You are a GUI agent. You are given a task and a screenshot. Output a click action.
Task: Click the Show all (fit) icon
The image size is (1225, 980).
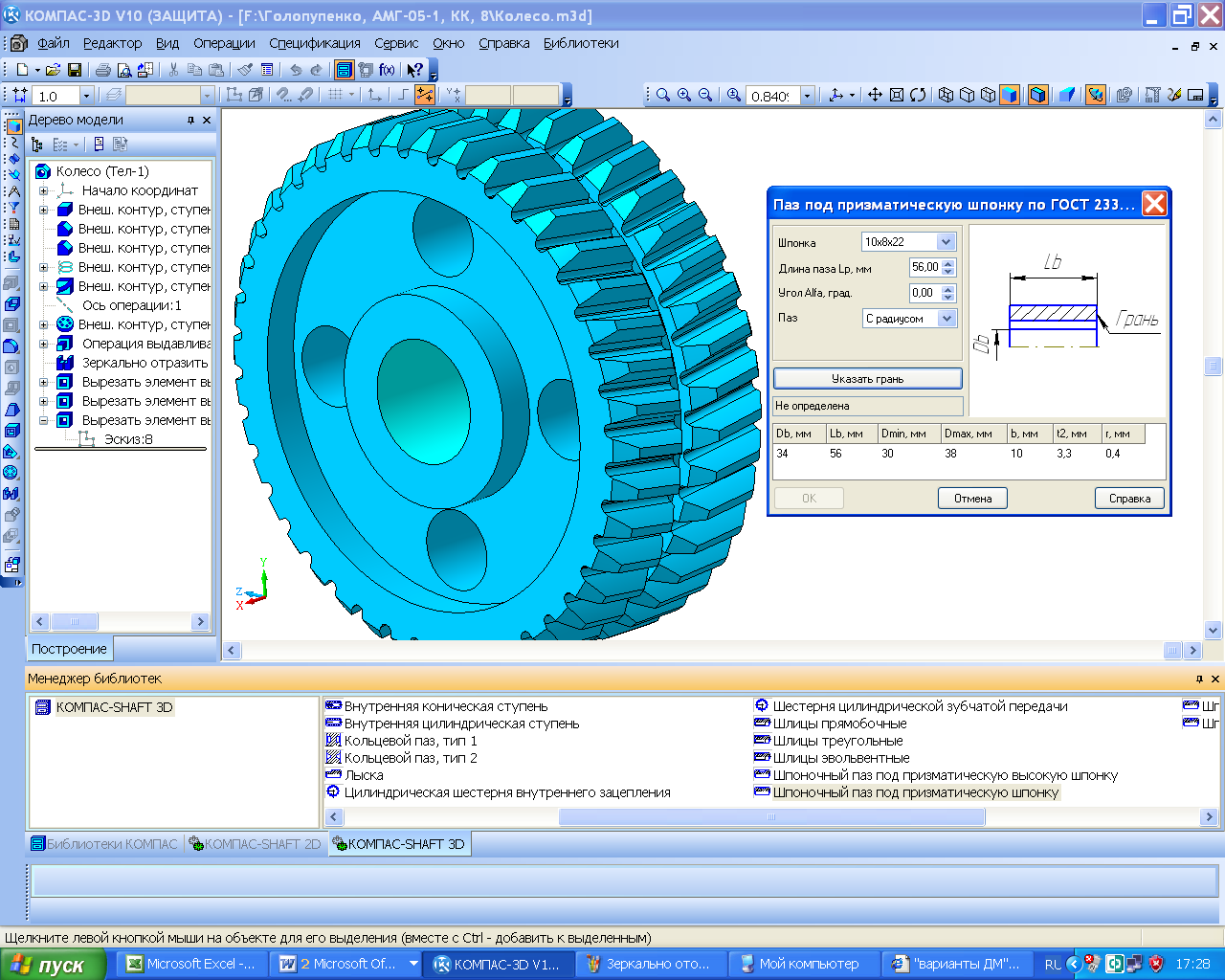point(897,95)
